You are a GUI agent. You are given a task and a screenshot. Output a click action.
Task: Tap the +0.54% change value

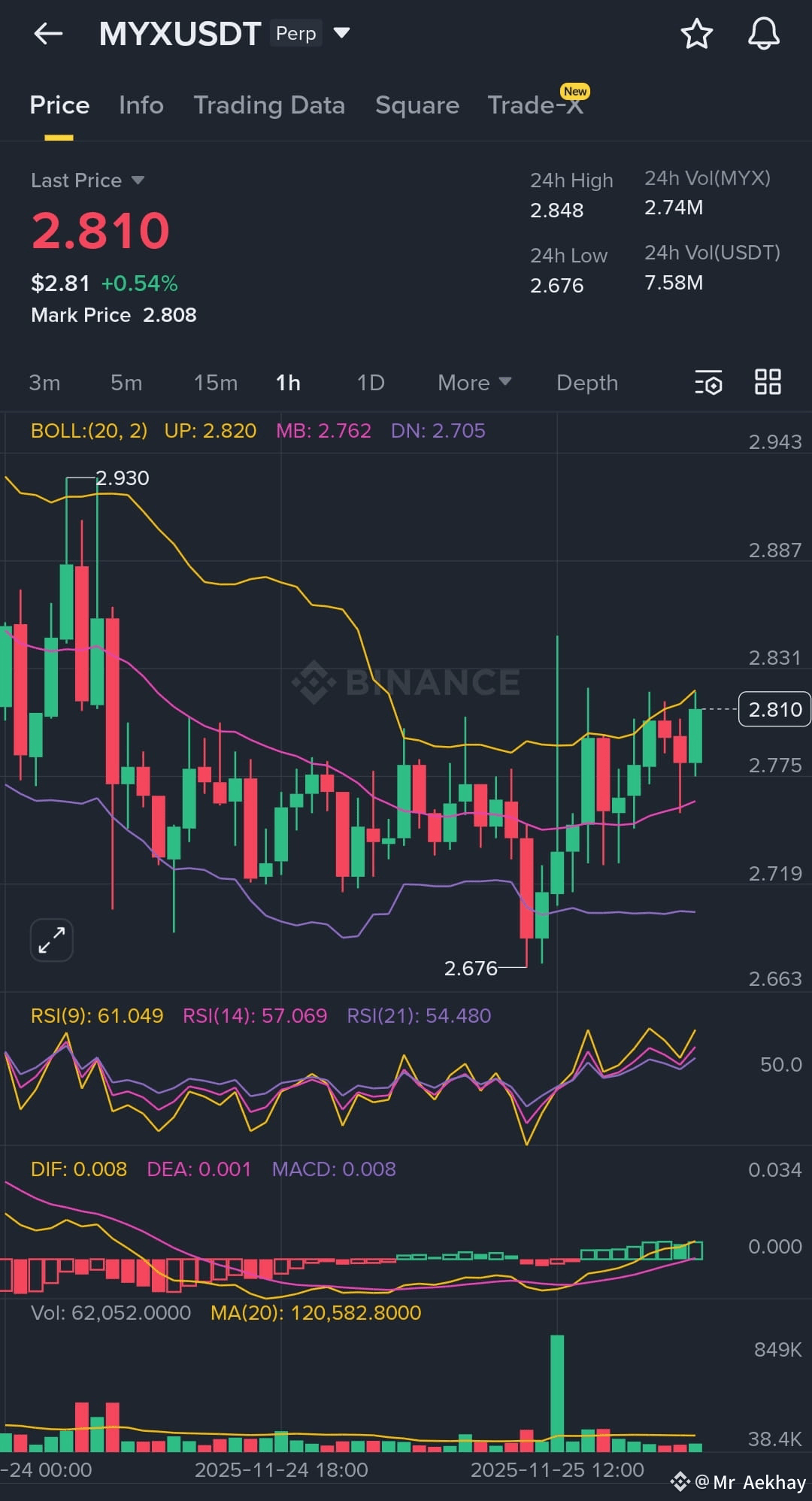click(140, 284)
